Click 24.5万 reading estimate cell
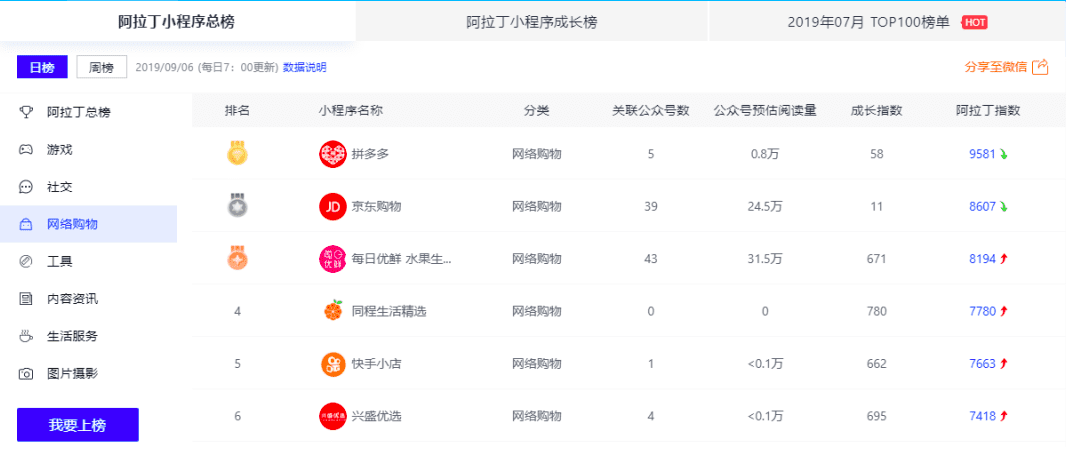The width and height of the screenshot is (1066, 469). click(765, 207)
